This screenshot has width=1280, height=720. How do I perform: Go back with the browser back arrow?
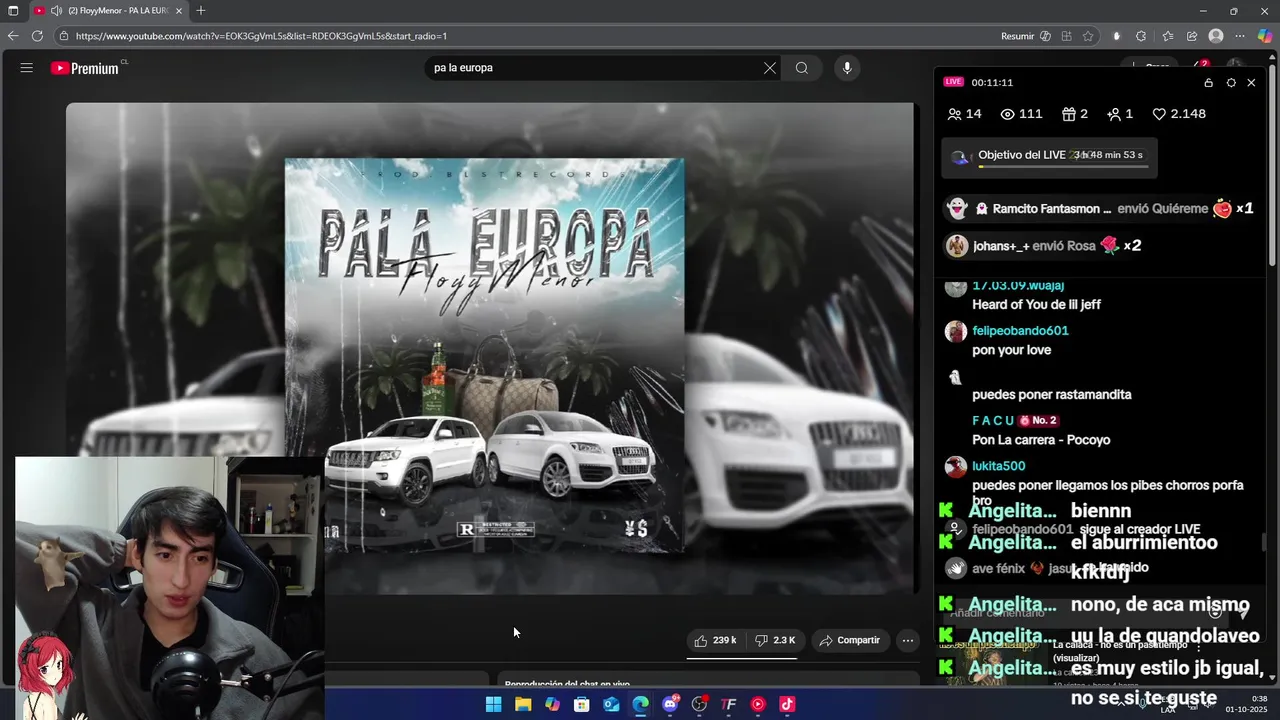[x=13, y=36]
